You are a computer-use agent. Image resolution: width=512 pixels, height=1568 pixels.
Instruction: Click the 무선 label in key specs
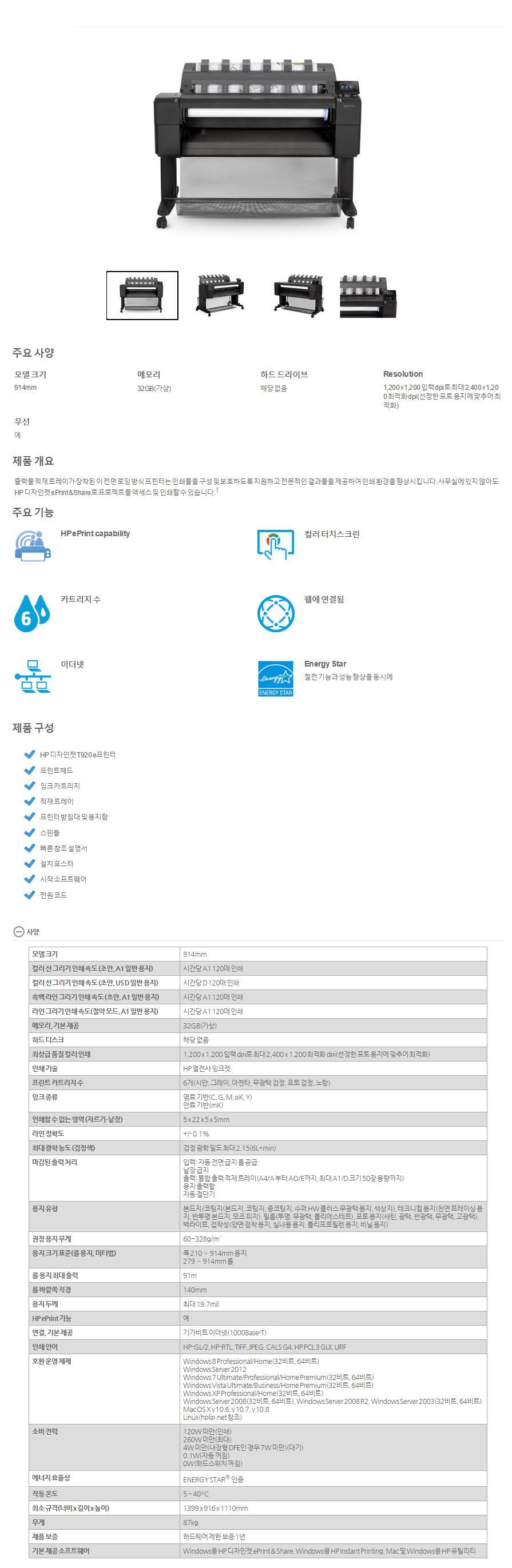tap(22, 421)
